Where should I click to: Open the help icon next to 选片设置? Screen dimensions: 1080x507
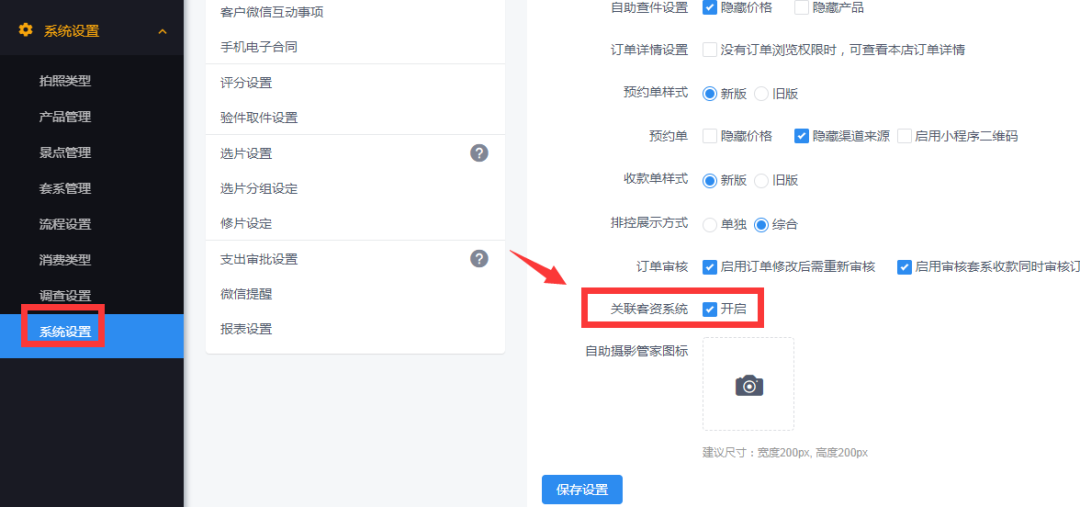click(x=479, y=153)
